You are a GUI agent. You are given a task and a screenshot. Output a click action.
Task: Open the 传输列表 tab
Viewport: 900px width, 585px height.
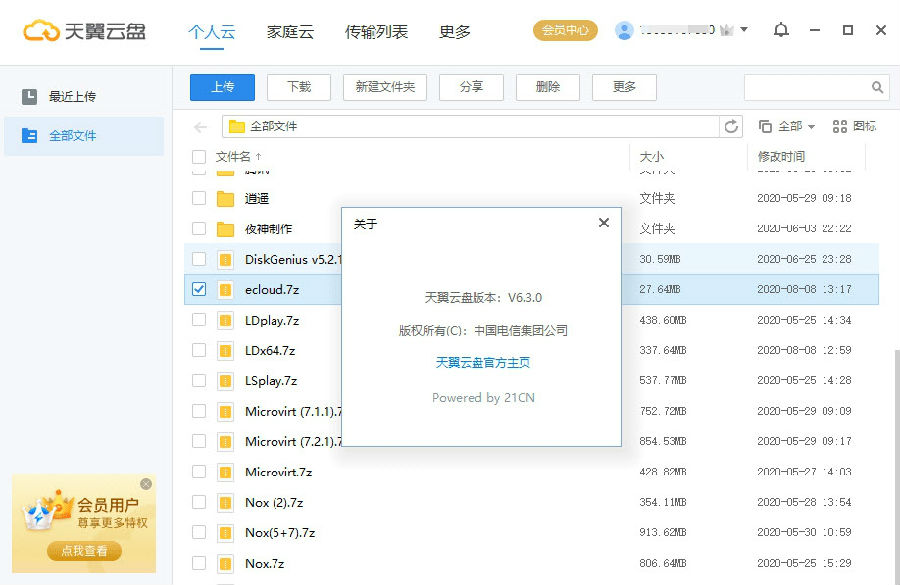click(375, 31)
